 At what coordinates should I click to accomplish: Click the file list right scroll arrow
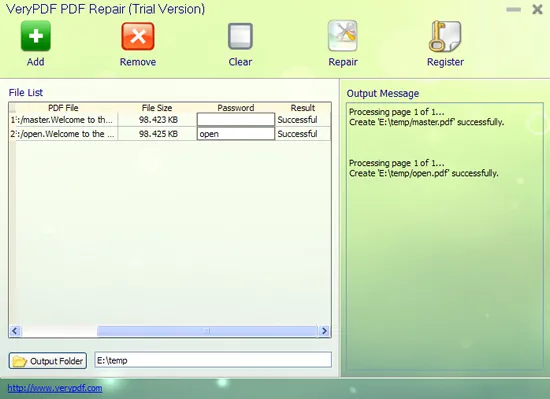tap(324, 331)
